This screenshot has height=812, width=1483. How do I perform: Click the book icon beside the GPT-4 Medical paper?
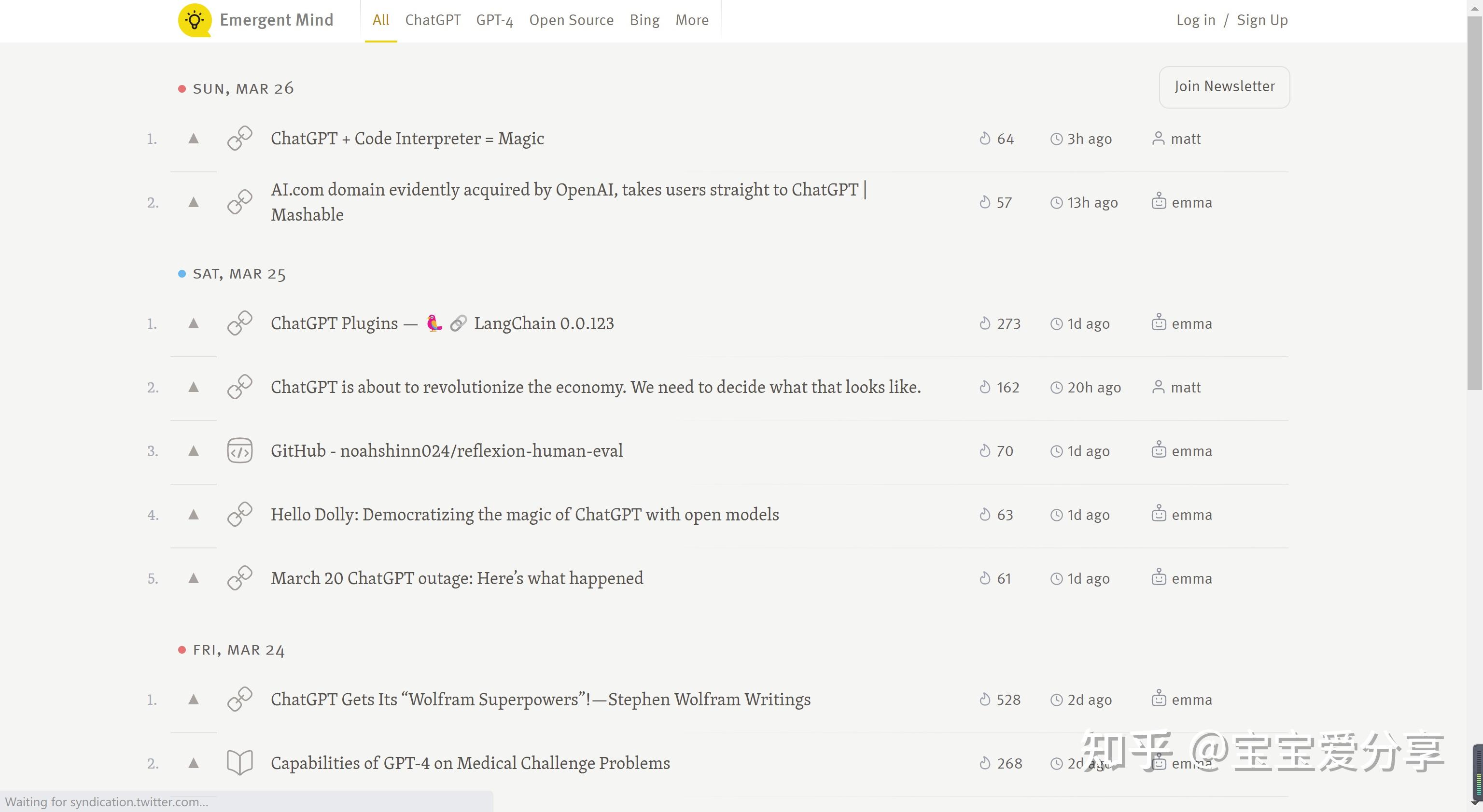coord(239,762)
